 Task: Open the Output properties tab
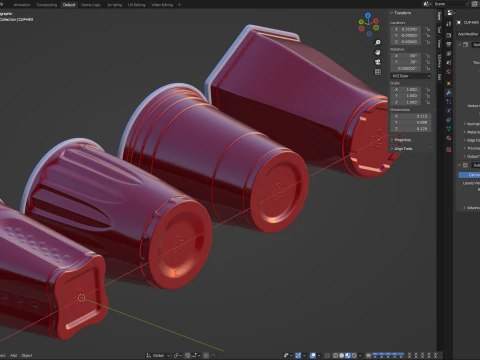click(x=449, y=44)
